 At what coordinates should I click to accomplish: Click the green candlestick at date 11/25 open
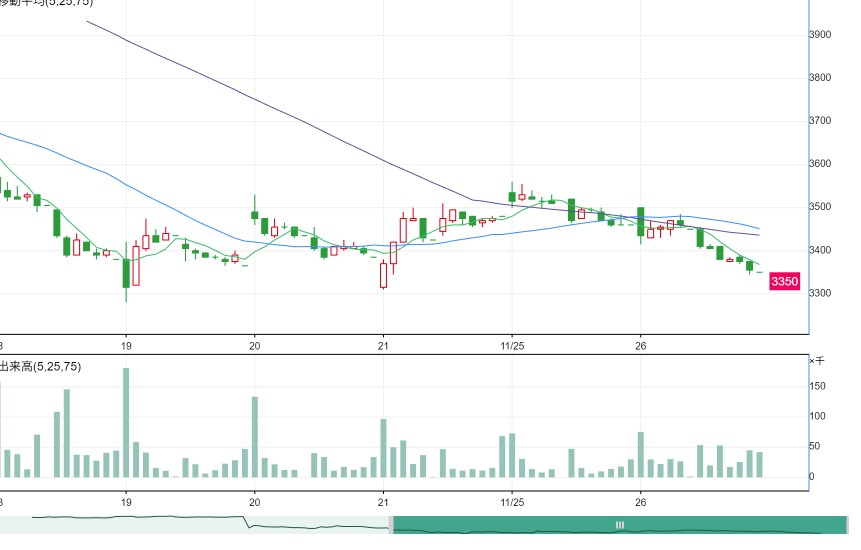tap(512, 197)
